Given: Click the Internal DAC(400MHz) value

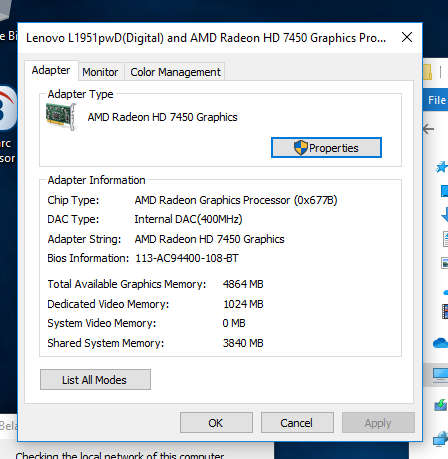Looking at the screenshot, I should [188, 219].
